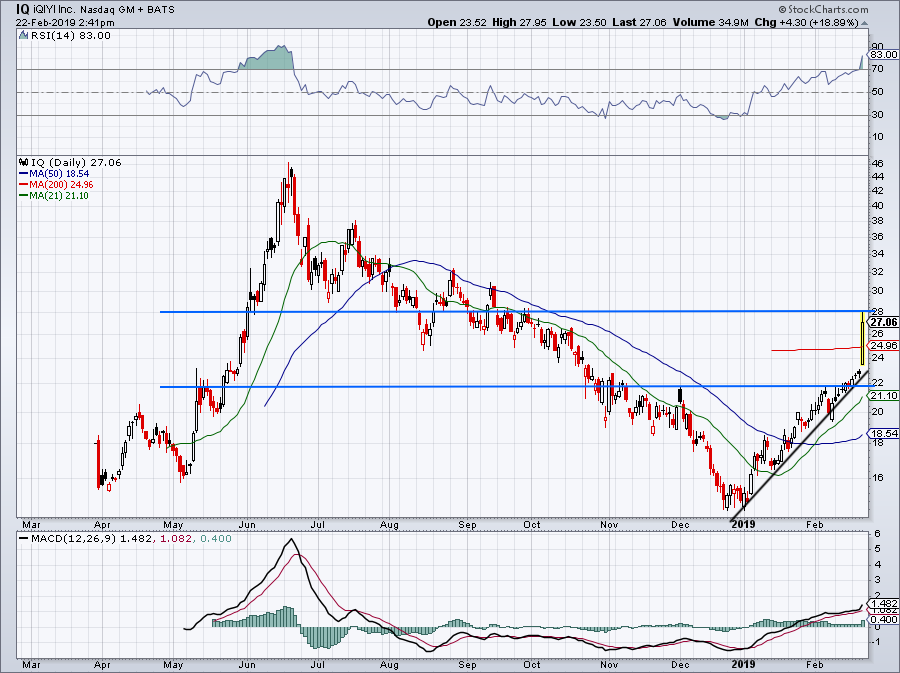The width and height of the screenshot is (900, 673).
Task: Click the IQ (Daily) 27.06 legend label
Action: (x=76, y=162)
